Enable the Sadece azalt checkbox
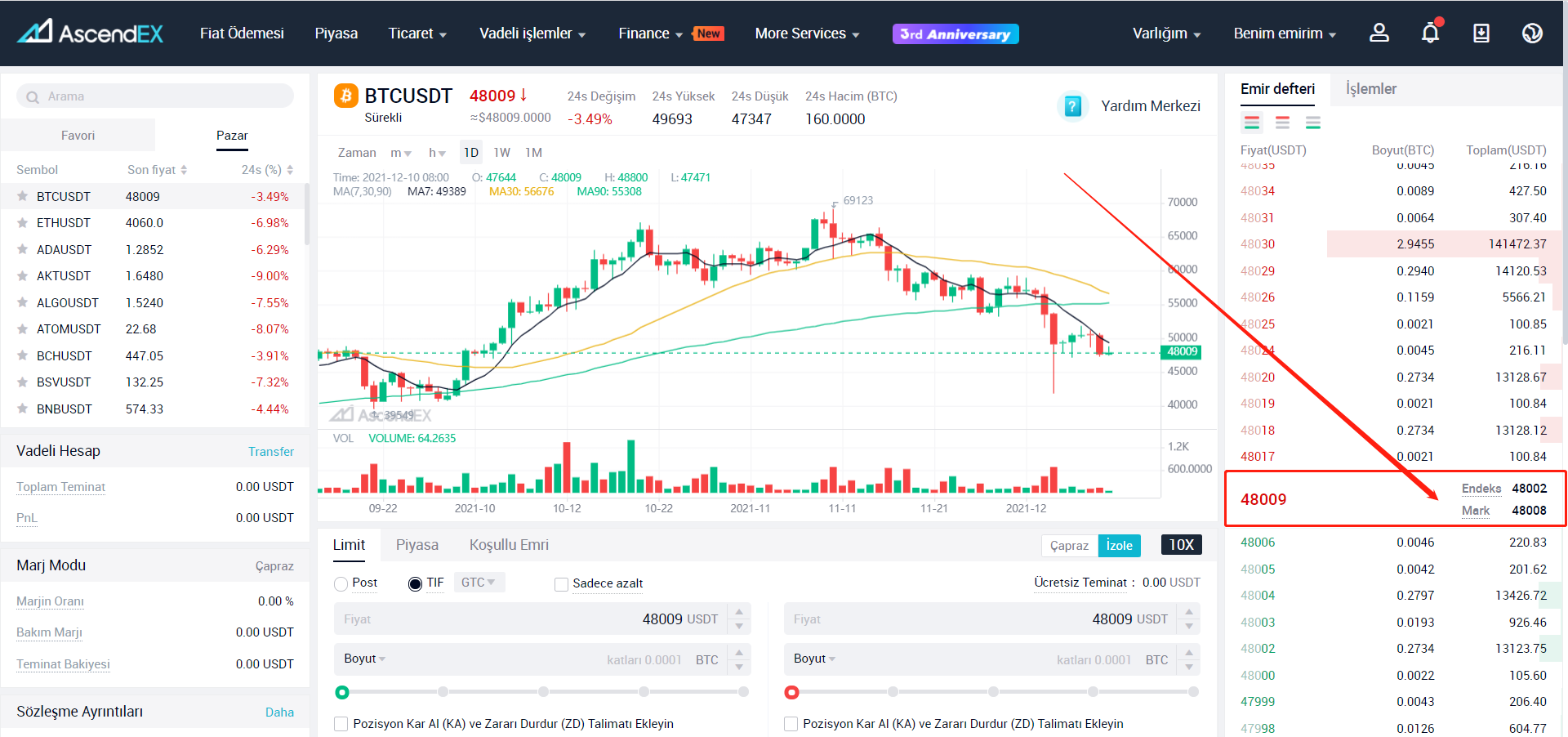 point(561,584)
